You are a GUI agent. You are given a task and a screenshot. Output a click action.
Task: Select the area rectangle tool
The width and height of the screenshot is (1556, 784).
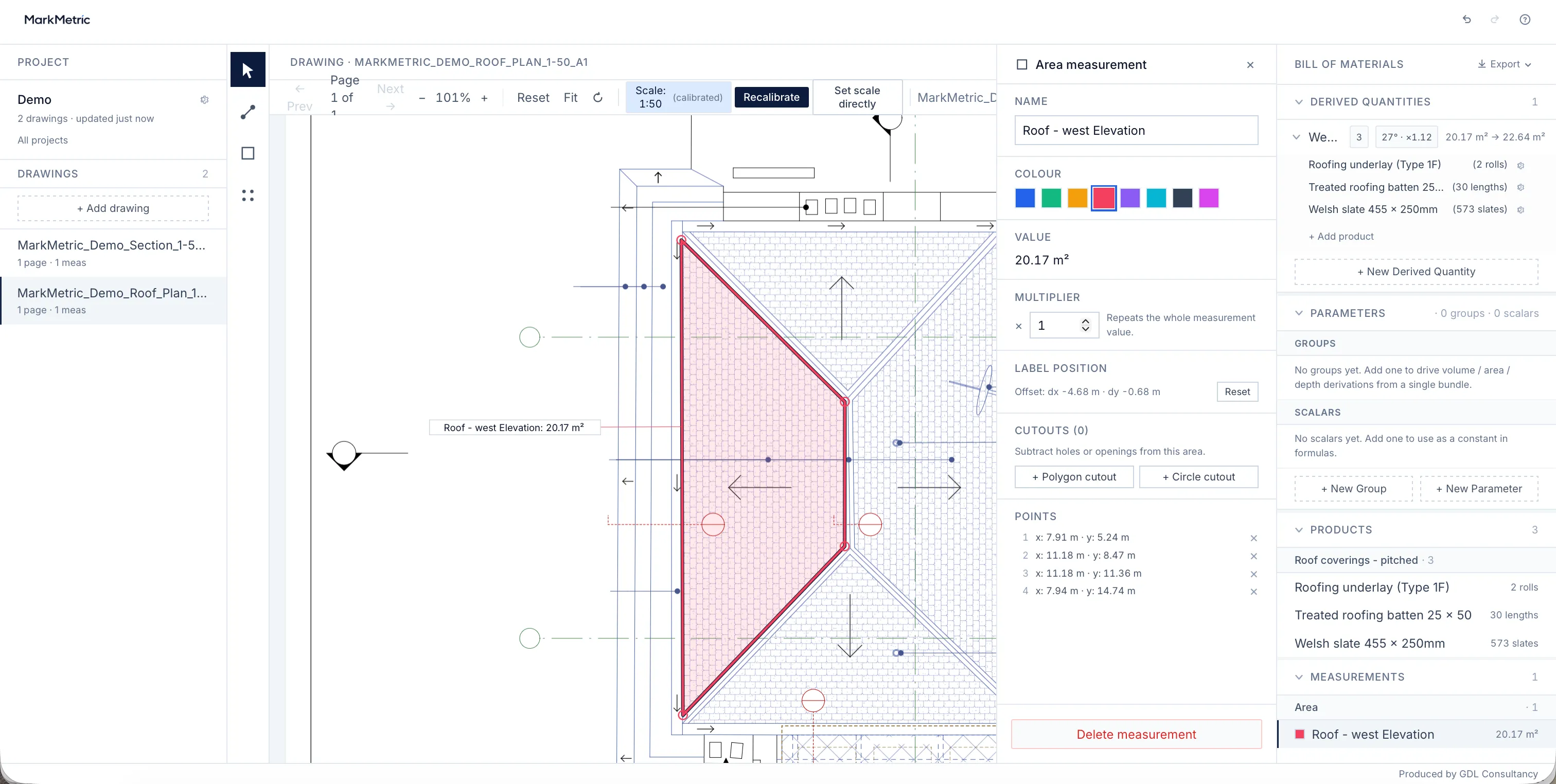(x=247, y=153)
